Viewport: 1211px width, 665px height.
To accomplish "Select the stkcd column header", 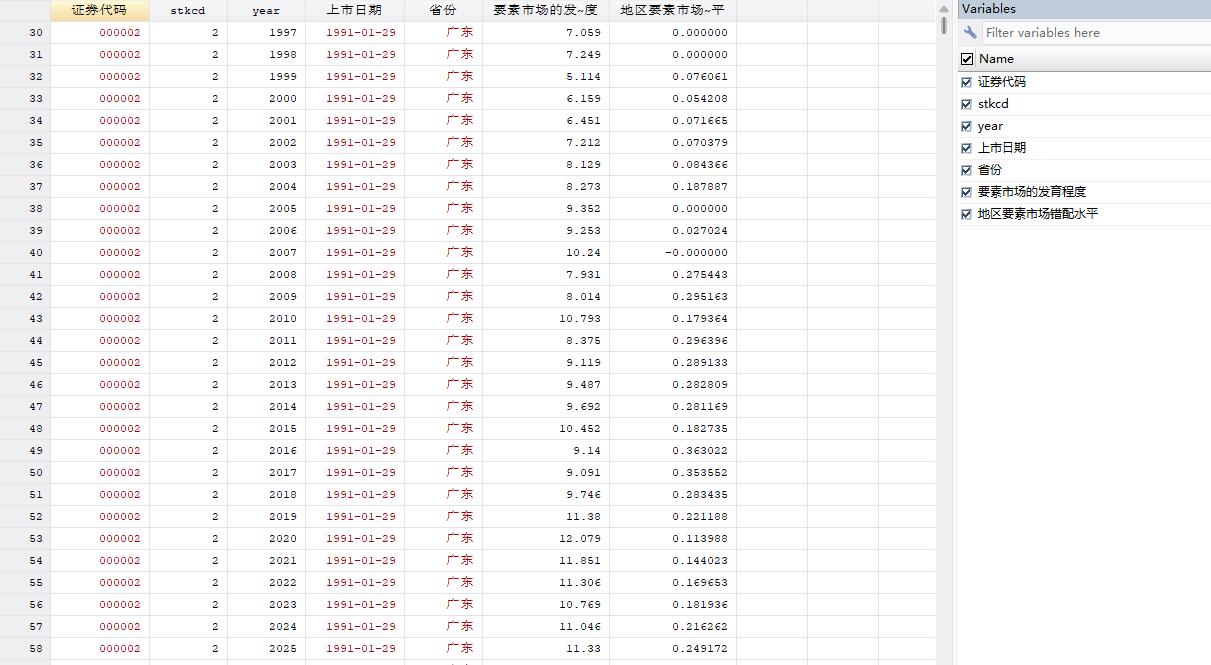I will 188,10.
